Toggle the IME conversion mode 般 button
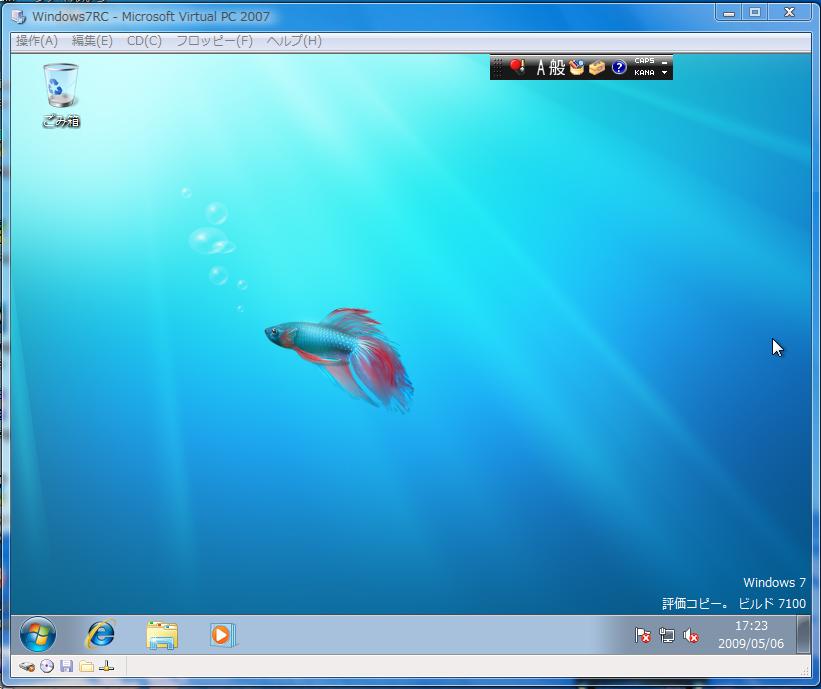The image size is (821, 689). point(557,68)
